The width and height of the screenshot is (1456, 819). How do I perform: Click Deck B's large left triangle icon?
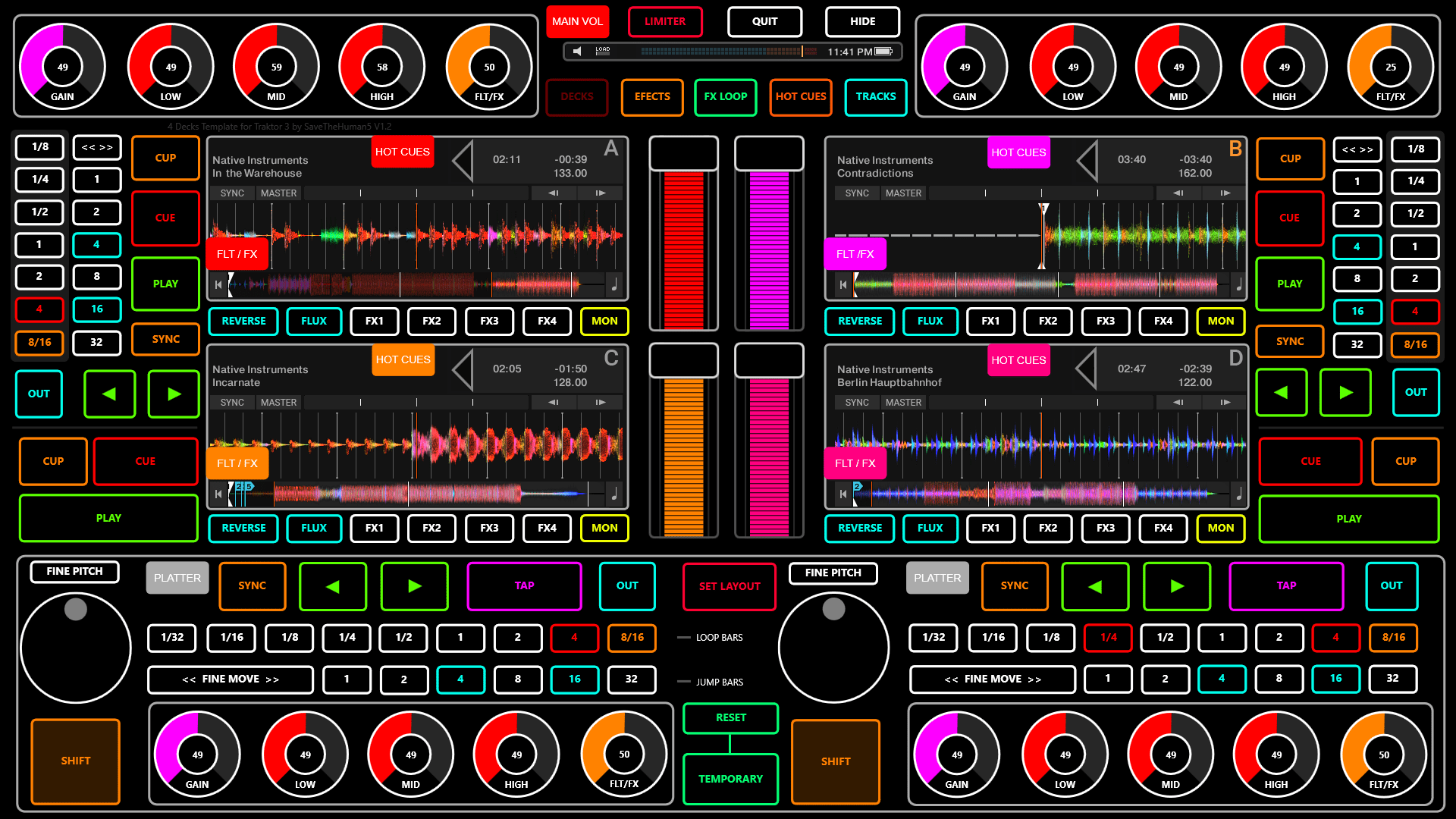pos(1087,161)
